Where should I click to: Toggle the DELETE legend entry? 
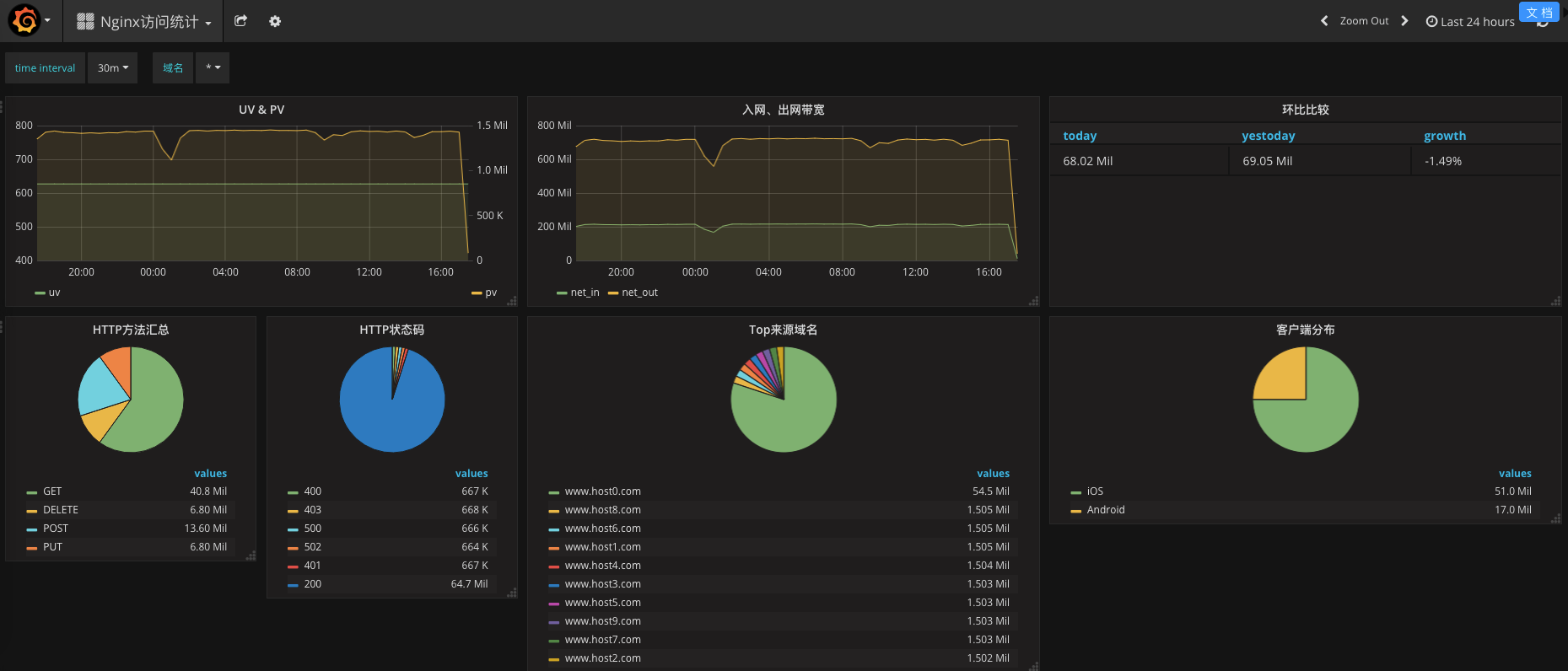click(61, 510)
